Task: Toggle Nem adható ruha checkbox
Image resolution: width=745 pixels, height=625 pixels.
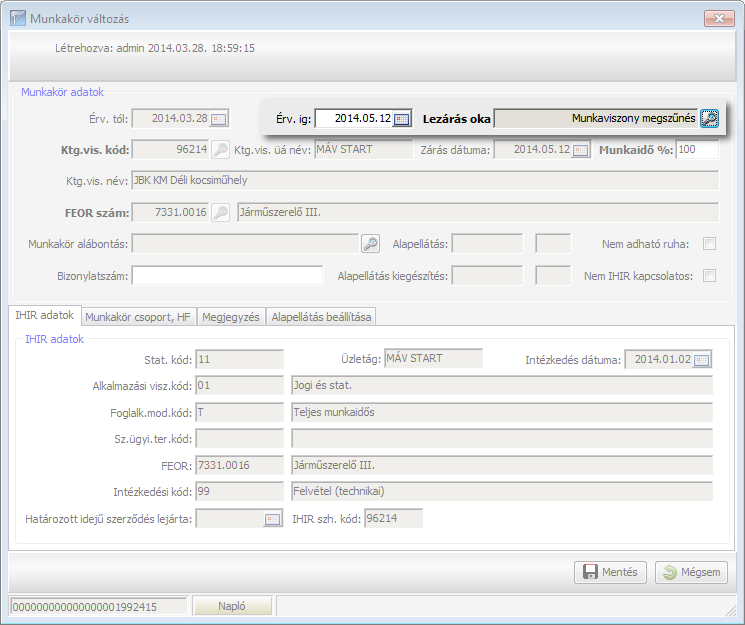Action: 709,244
